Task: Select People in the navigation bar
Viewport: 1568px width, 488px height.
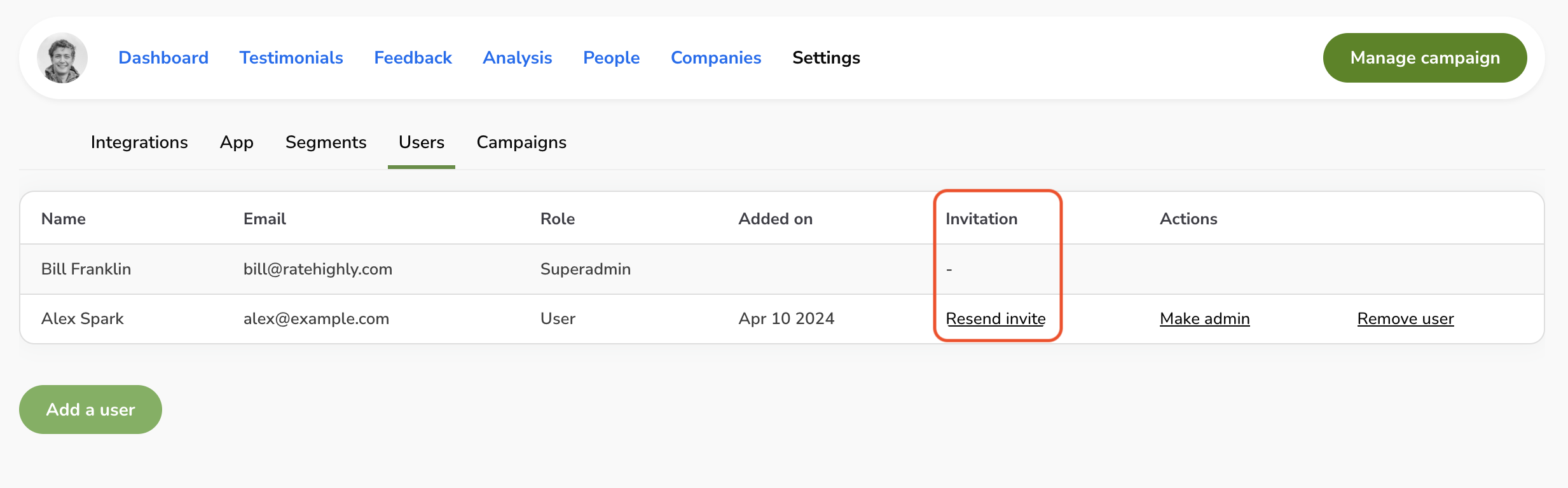Action: tap(611, 58)
